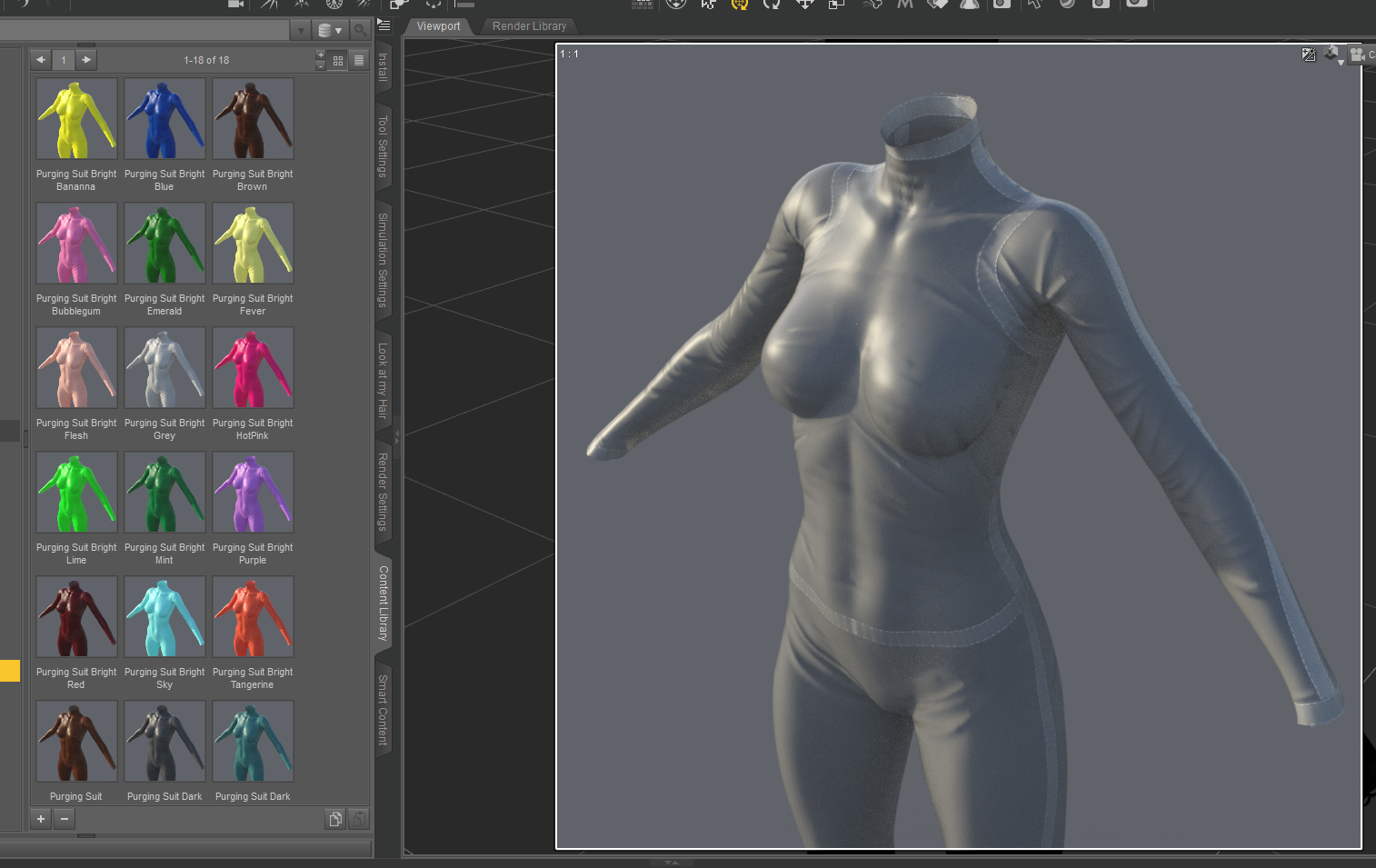
Task: Switch content display to grid view
Action: (x=336, y=59)
